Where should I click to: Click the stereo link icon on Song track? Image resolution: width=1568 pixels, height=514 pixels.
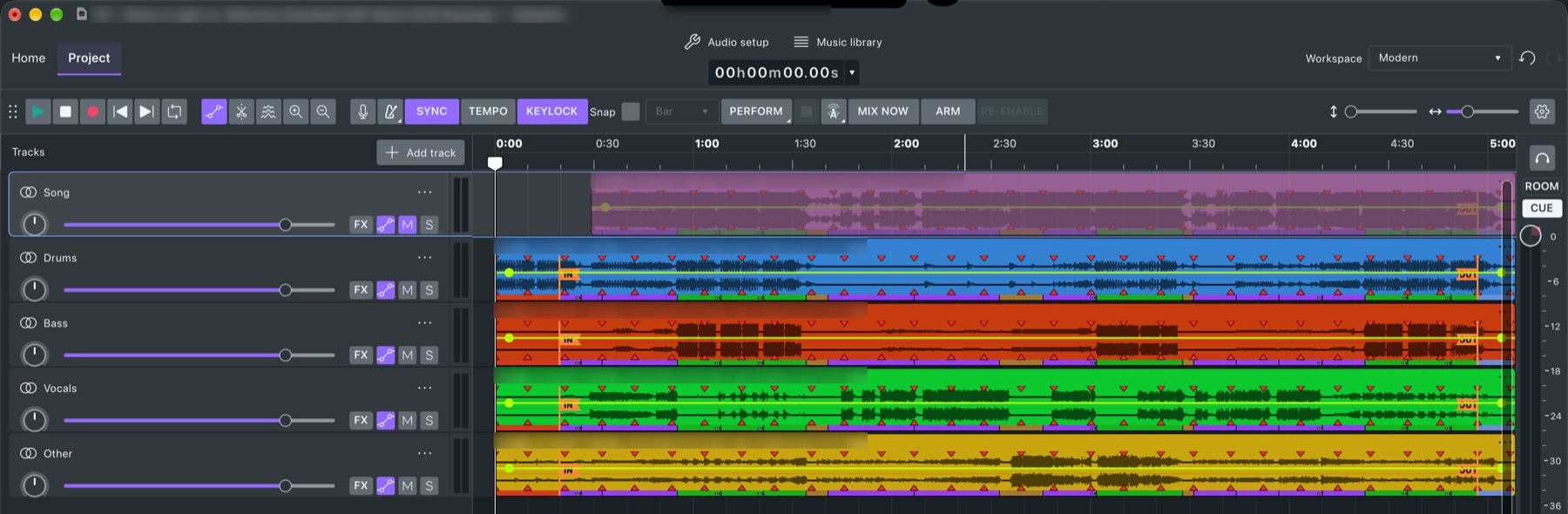coord(29,193)
